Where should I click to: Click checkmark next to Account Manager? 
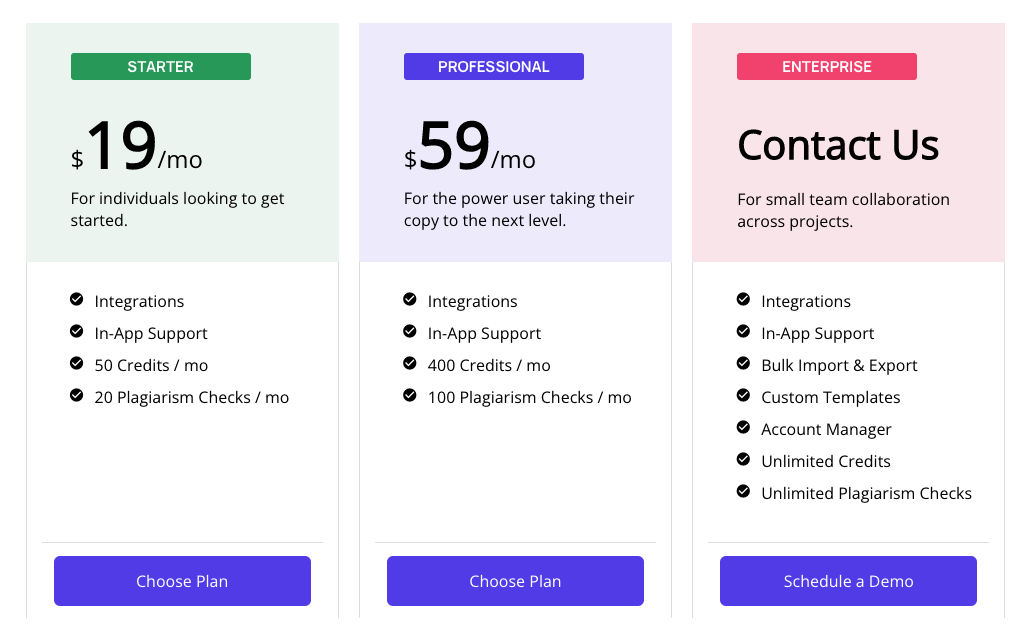click(x=743, y=428)
